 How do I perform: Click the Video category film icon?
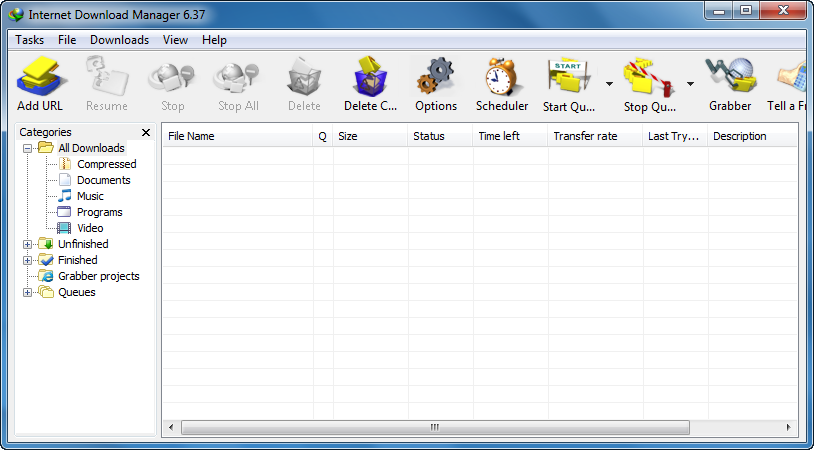click(x=64, y=228)
